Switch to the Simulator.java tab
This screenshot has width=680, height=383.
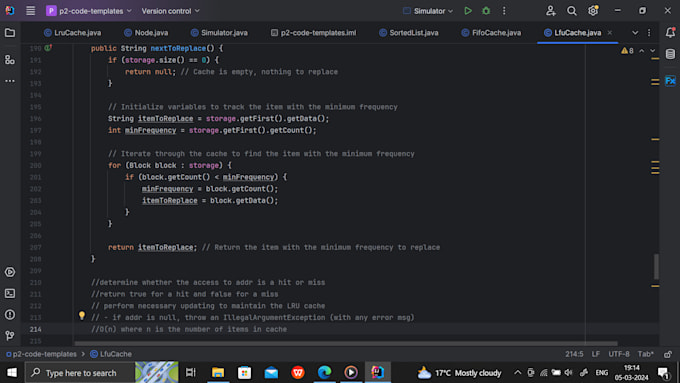point(219,33)
